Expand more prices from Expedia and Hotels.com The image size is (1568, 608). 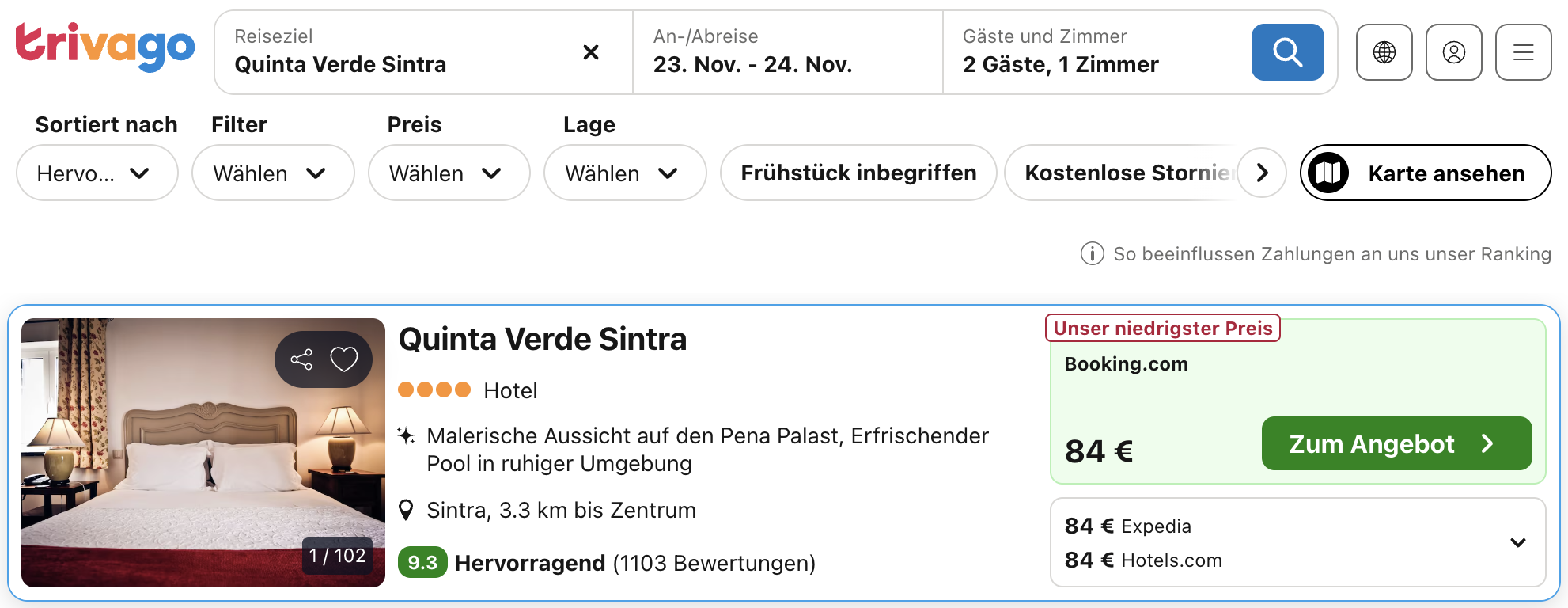[1517, 542]
